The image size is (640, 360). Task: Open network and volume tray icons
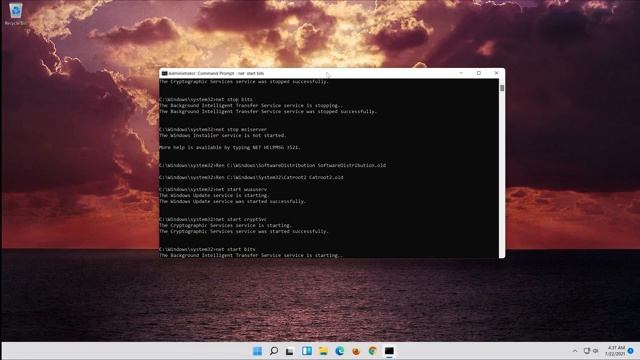click(591, 351)
